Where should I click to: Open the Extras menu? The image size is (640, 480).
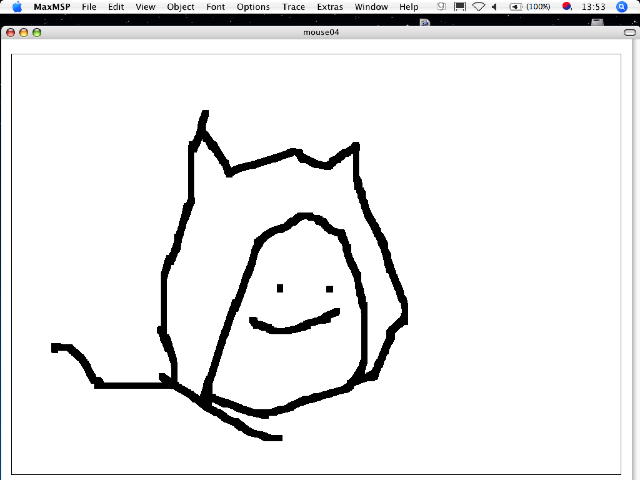click(330, 7)
